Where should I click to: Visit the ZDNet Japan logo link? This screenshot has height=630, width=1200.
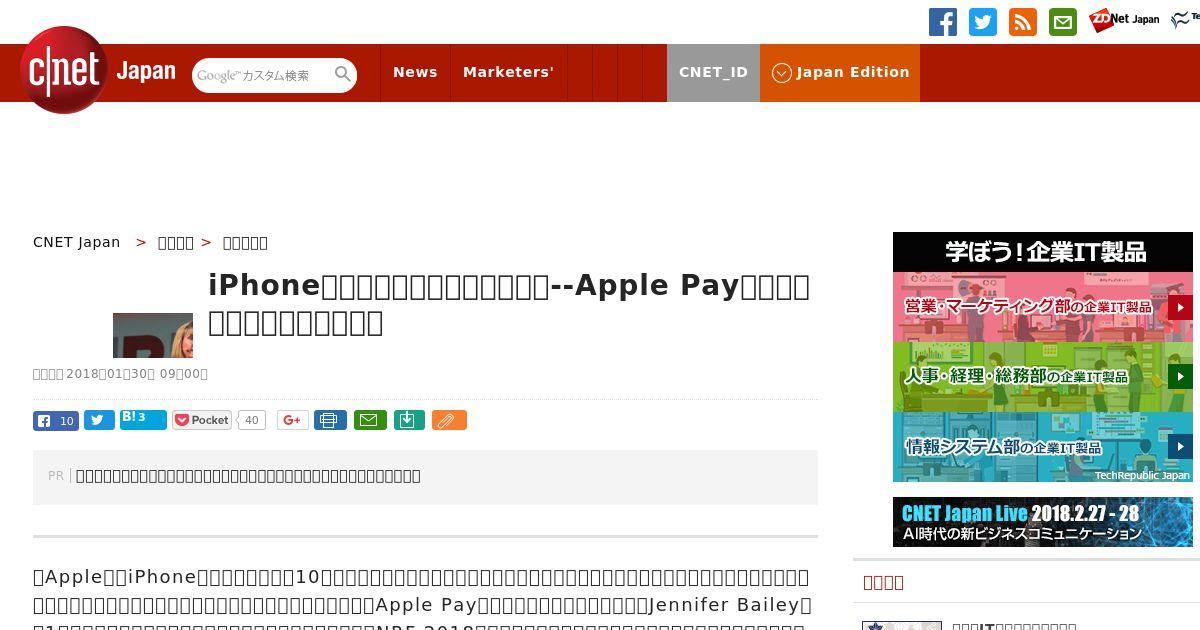pos(1124,20)
